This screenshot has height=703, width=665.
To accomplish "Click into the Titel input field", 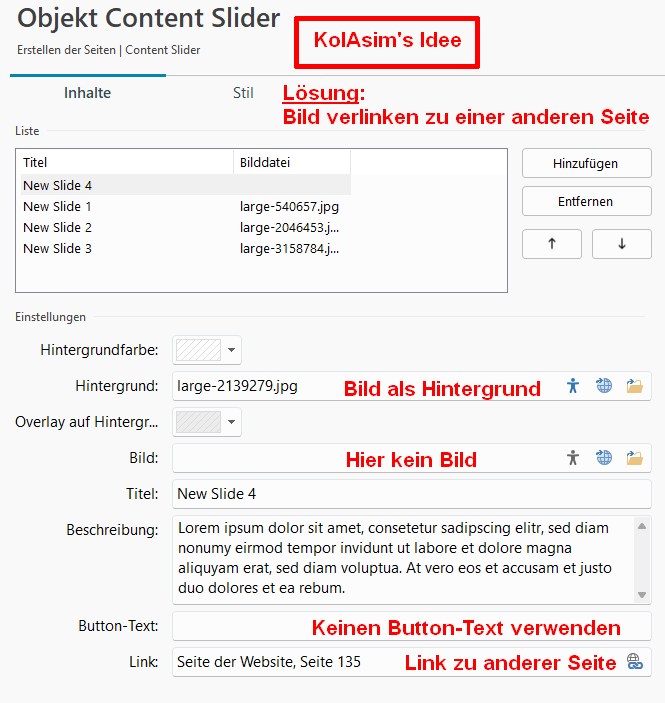I will pos(412,494).
